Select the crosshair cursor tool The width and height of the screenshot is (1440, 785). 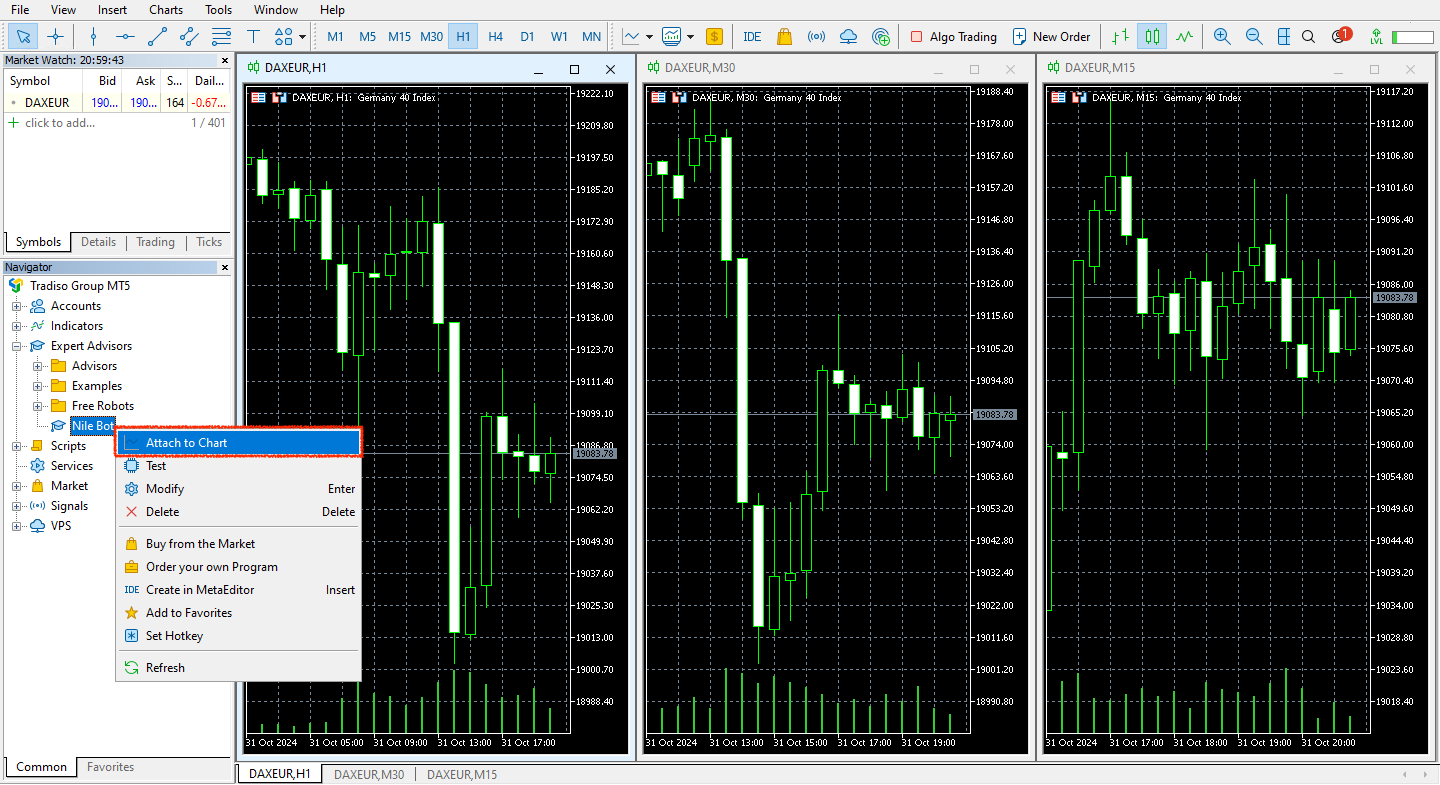point(56,37)
